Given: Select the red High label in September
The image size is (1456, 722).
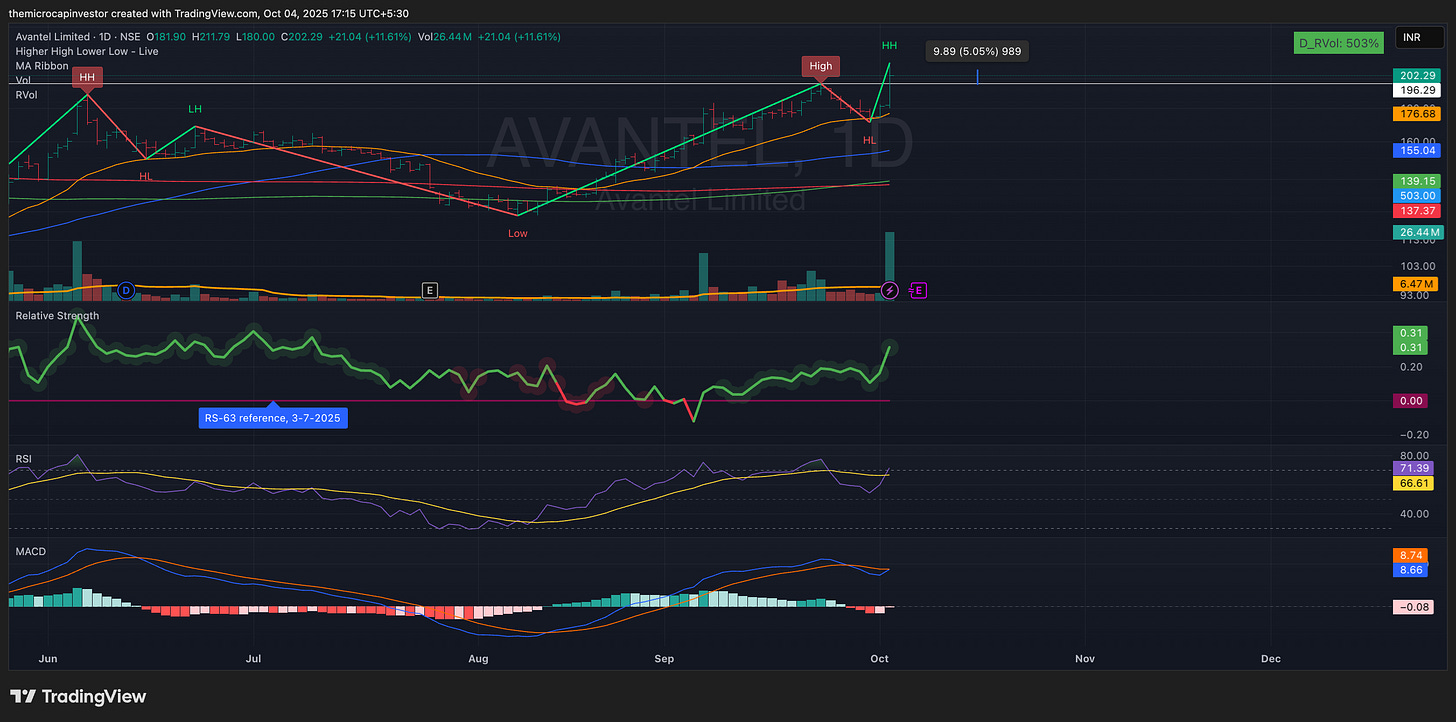Looking at the screenshot, I should click(x=821, y=66).
